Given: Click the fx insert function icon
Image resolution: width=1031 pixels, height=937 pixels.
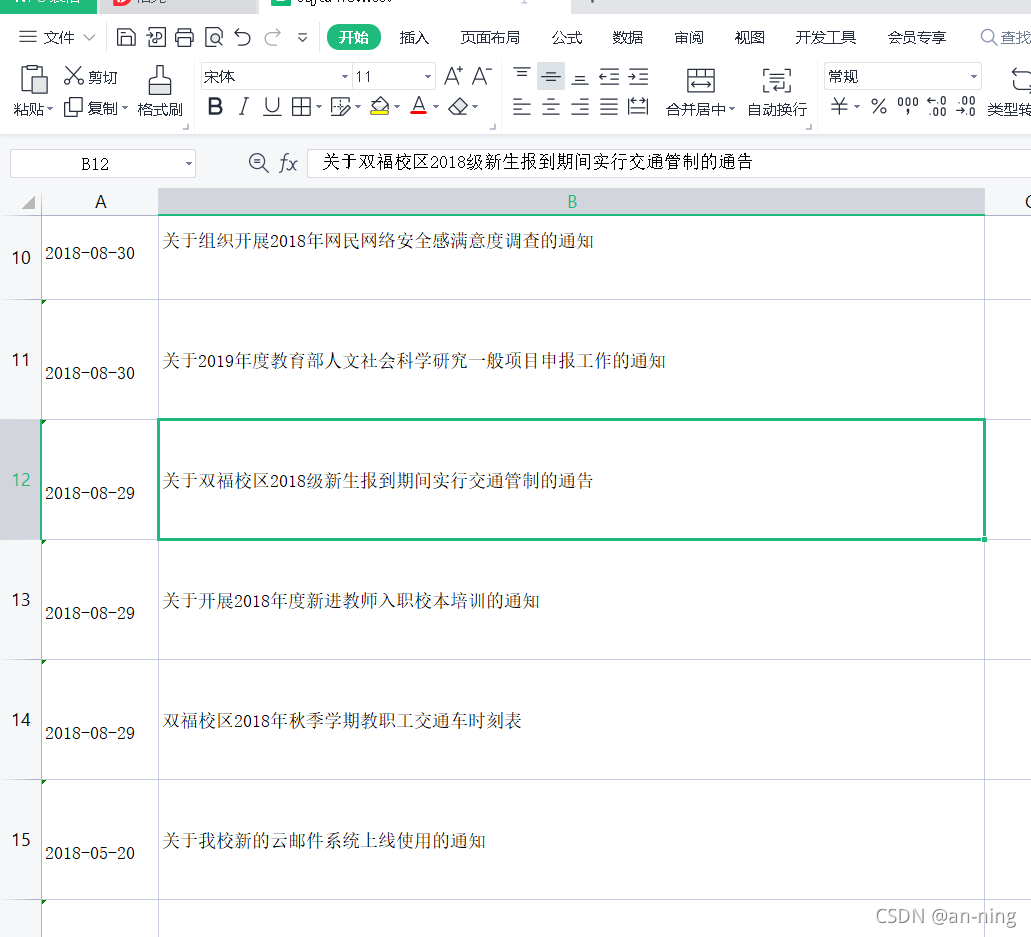Looking at the screenshot, I should coord(288,162).
